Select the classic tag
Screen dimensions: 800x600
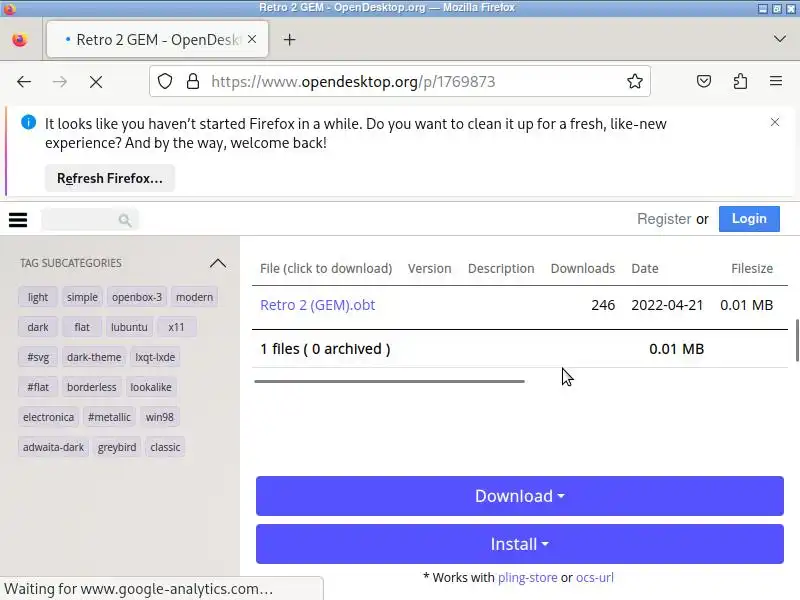[165, 447]
